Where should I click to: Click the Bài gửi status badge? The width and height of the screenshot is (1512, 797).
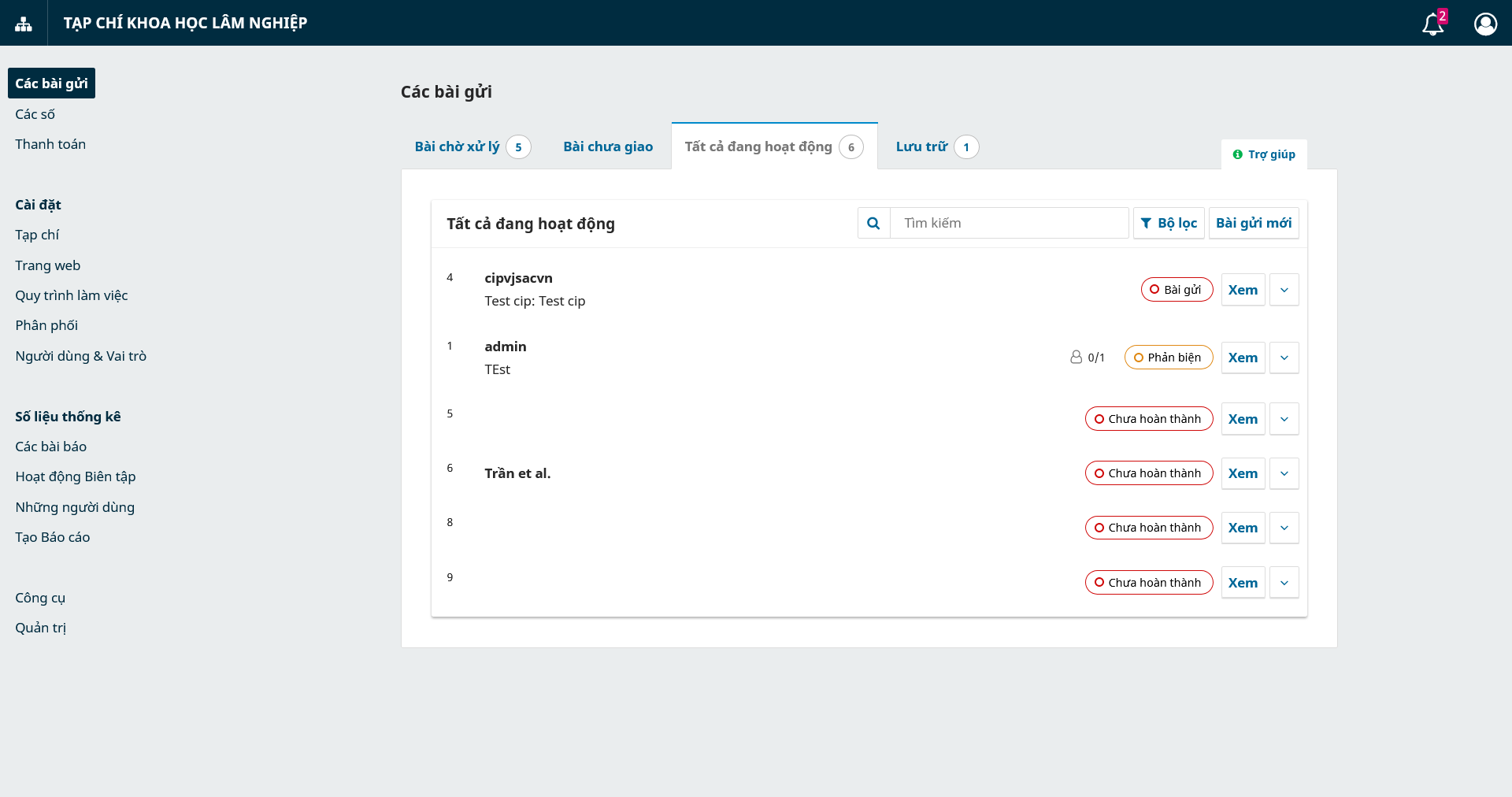pyautogui.click(x=1177, y=290)
